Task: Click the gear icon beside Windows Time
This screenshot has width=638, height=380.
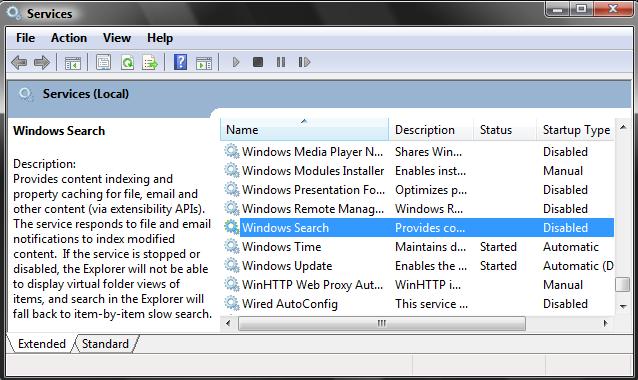Action: click(232, 247)
